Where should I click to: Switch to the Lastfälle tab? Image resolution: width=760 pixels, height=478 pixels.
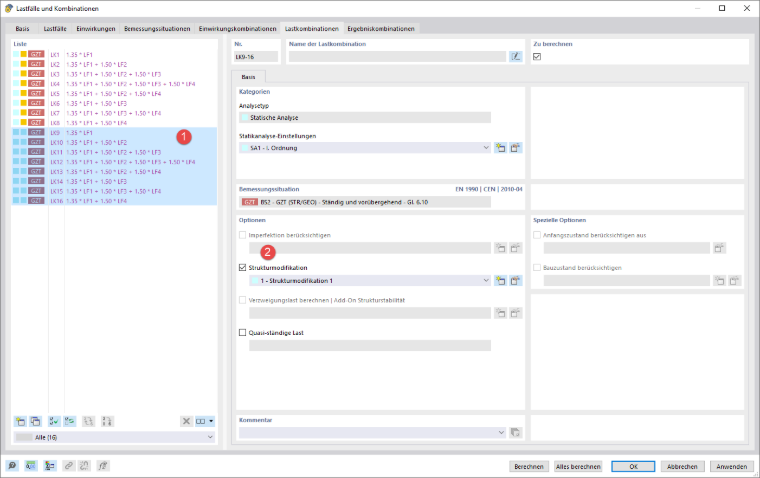tap(55, 29)
